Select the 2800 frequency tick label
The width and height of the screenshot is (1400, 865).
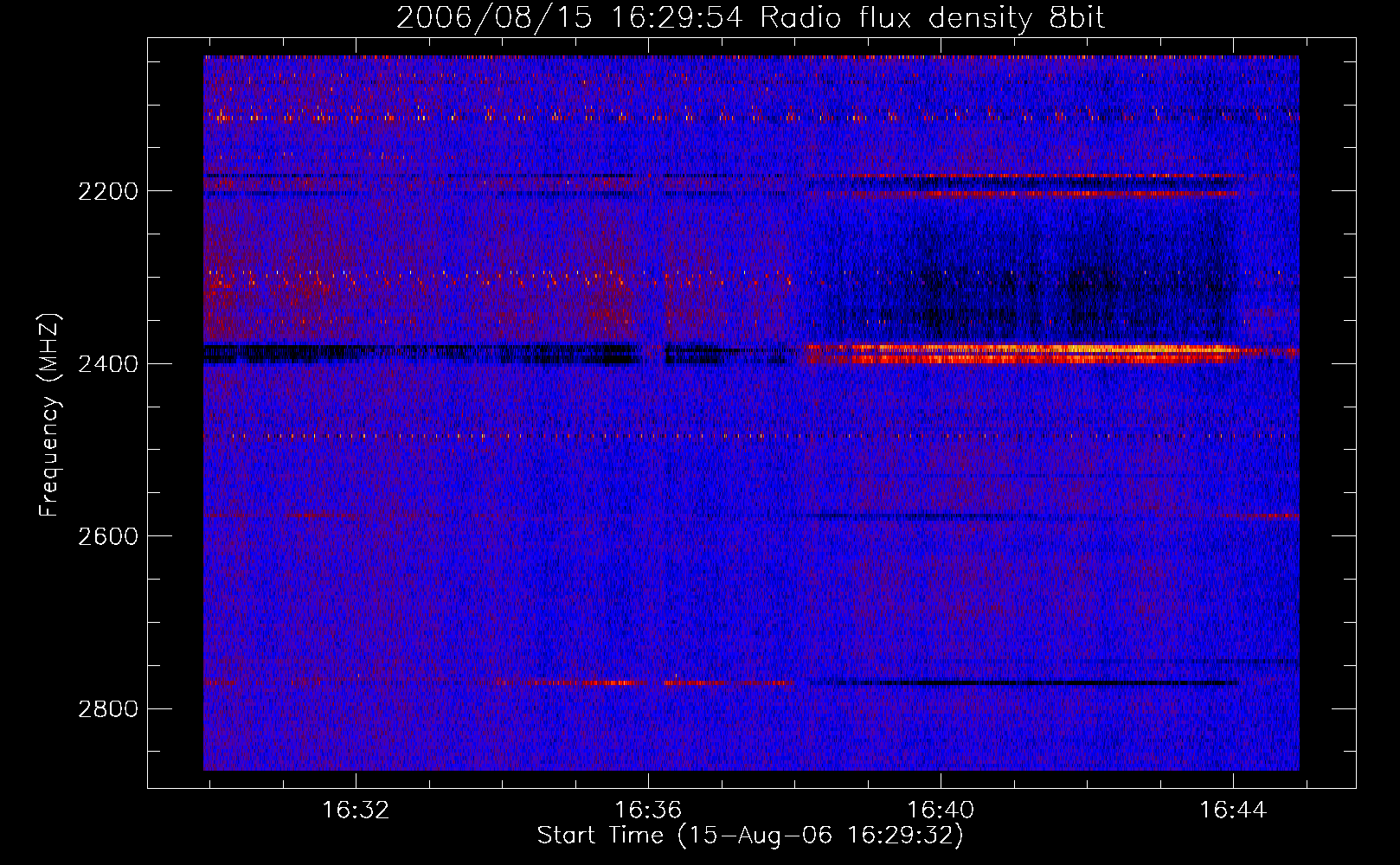108,709
